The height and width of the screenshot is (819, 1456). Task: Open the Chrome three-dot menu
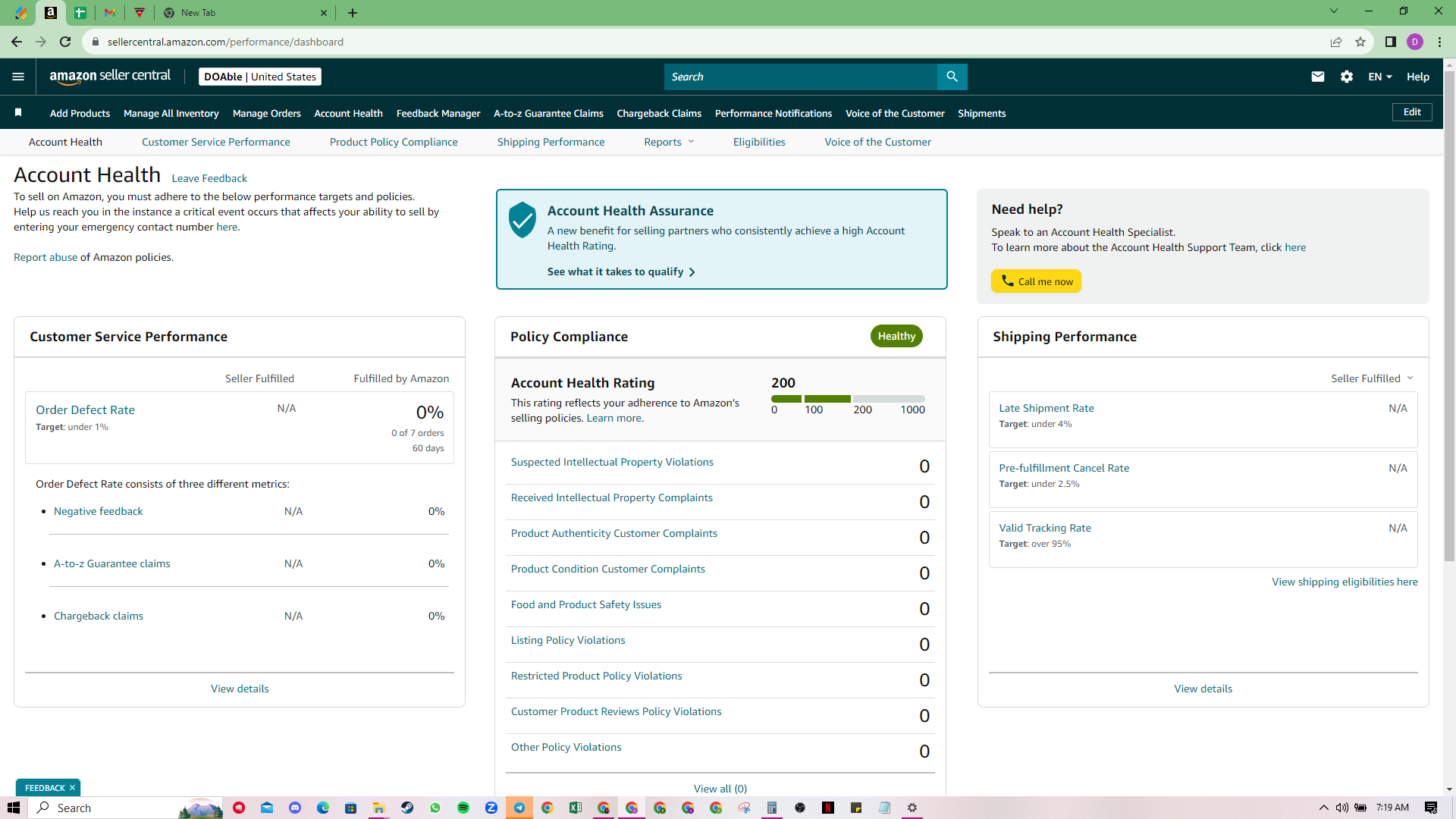click(x=1439, y=42)
